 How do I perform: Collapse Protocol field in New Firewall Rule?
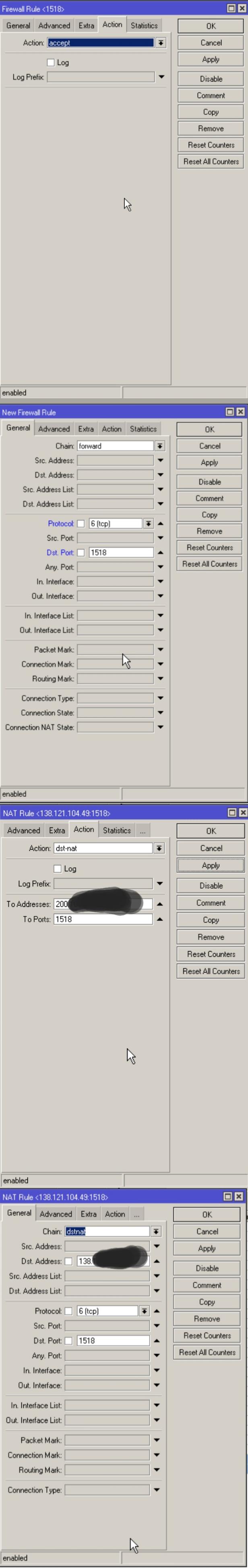click(161, 523)
